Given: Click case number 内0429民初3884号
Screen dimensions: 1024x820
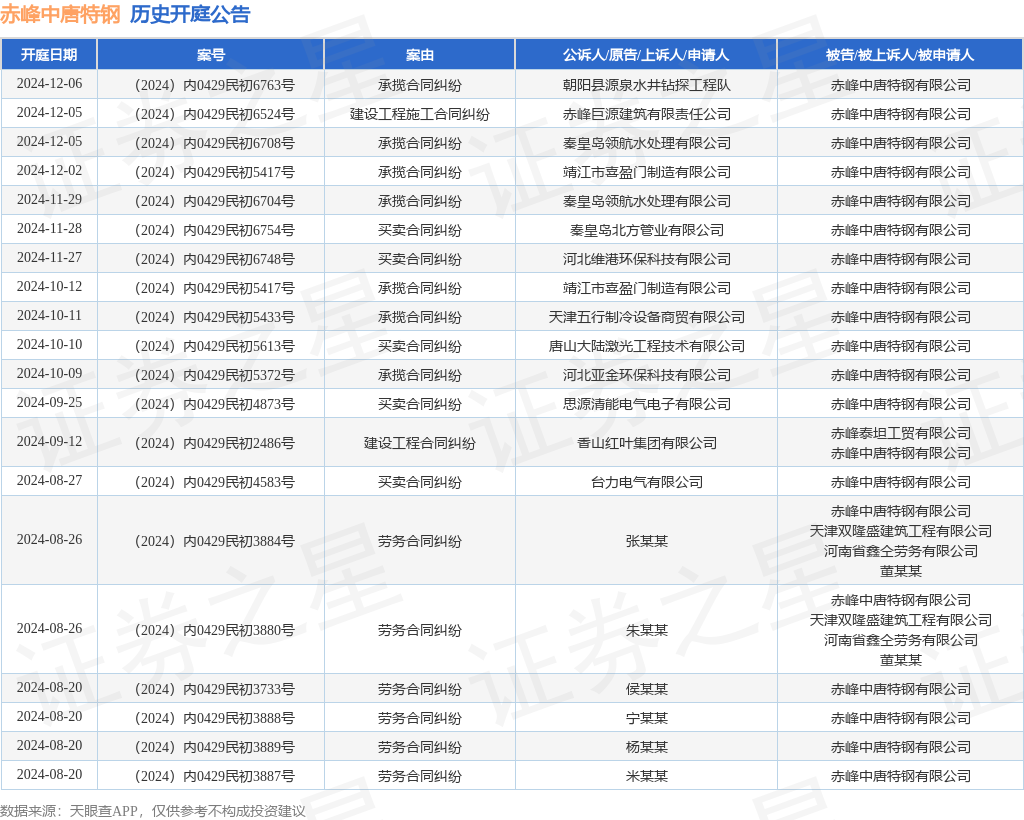Looking at the screenshot, I should [x=215, y=541].
